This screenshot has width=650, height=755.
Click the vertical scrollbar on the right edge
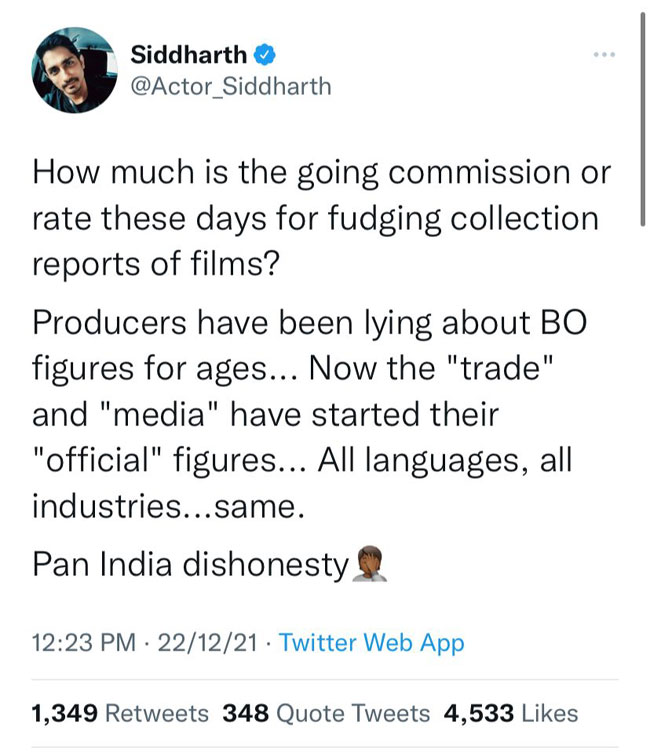641,120
